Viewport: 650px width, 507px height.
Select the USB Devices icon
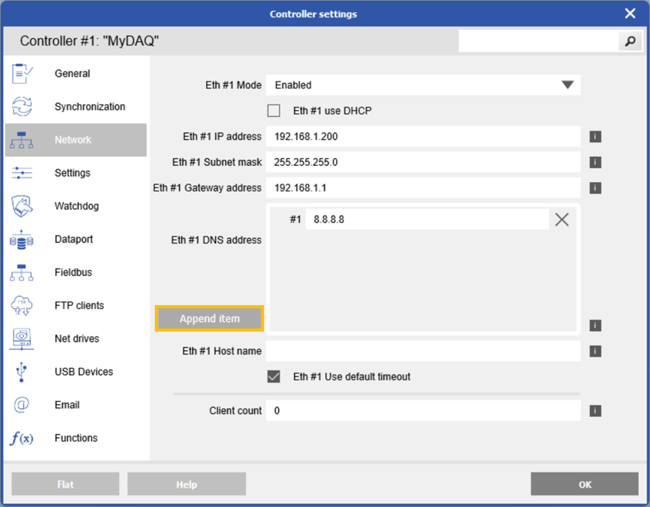tap(22, 372)
